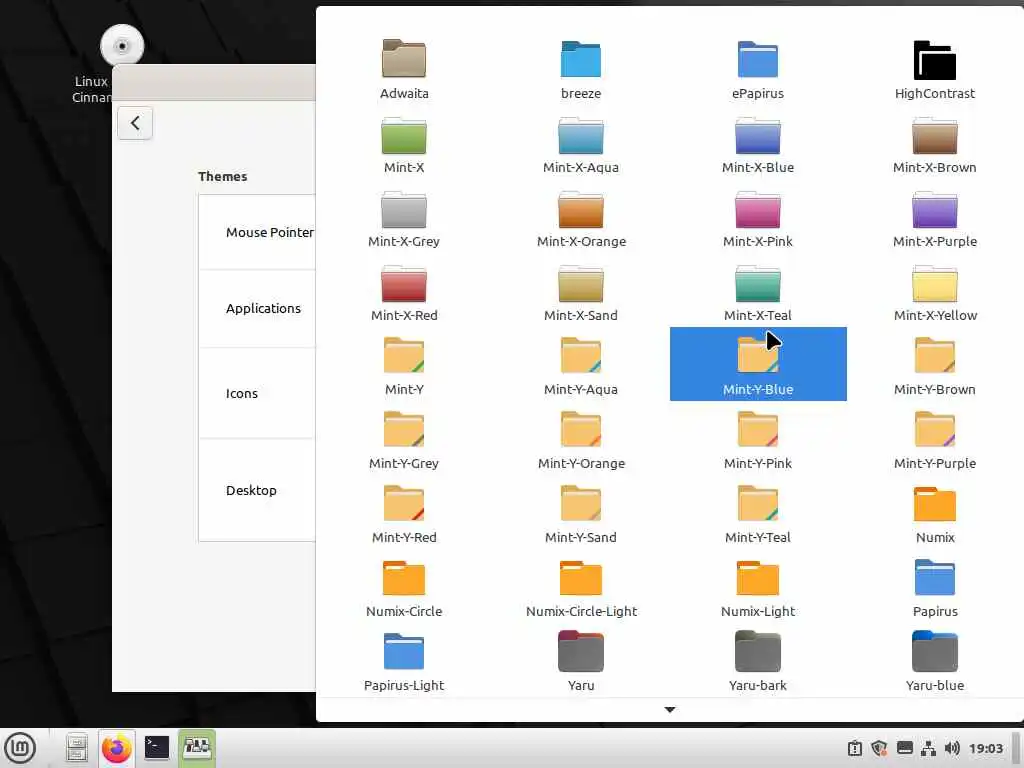Click the highlighted Mint-Y-Blue theme
1024x768 pixels.
point(758,364)
